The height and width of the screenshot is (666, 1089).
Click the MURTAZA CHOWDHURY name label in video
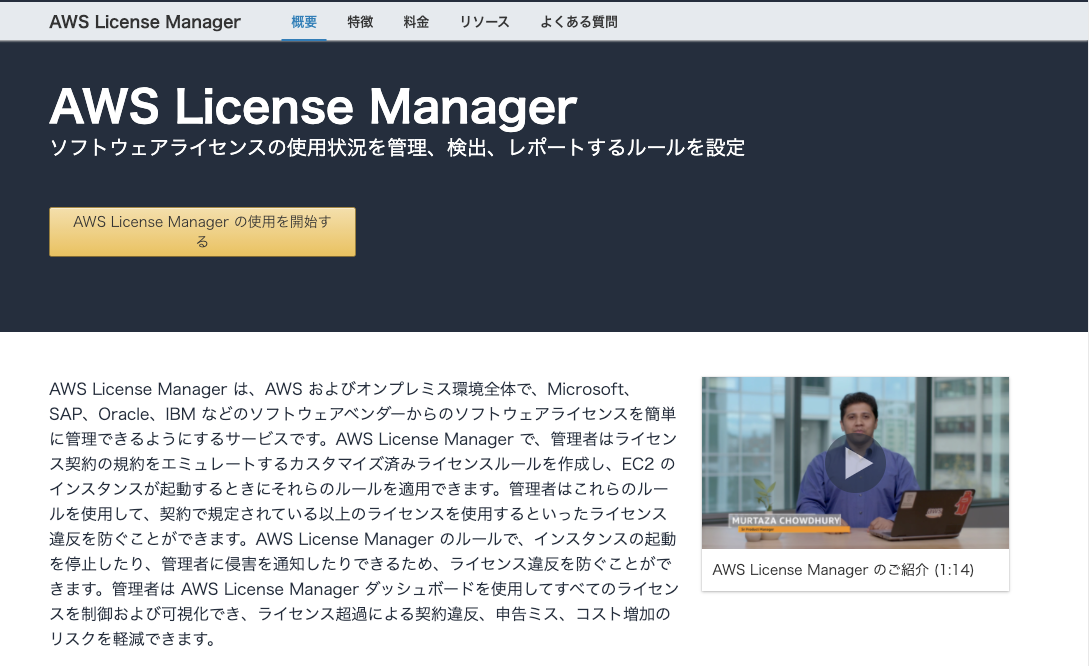point(785,520)
